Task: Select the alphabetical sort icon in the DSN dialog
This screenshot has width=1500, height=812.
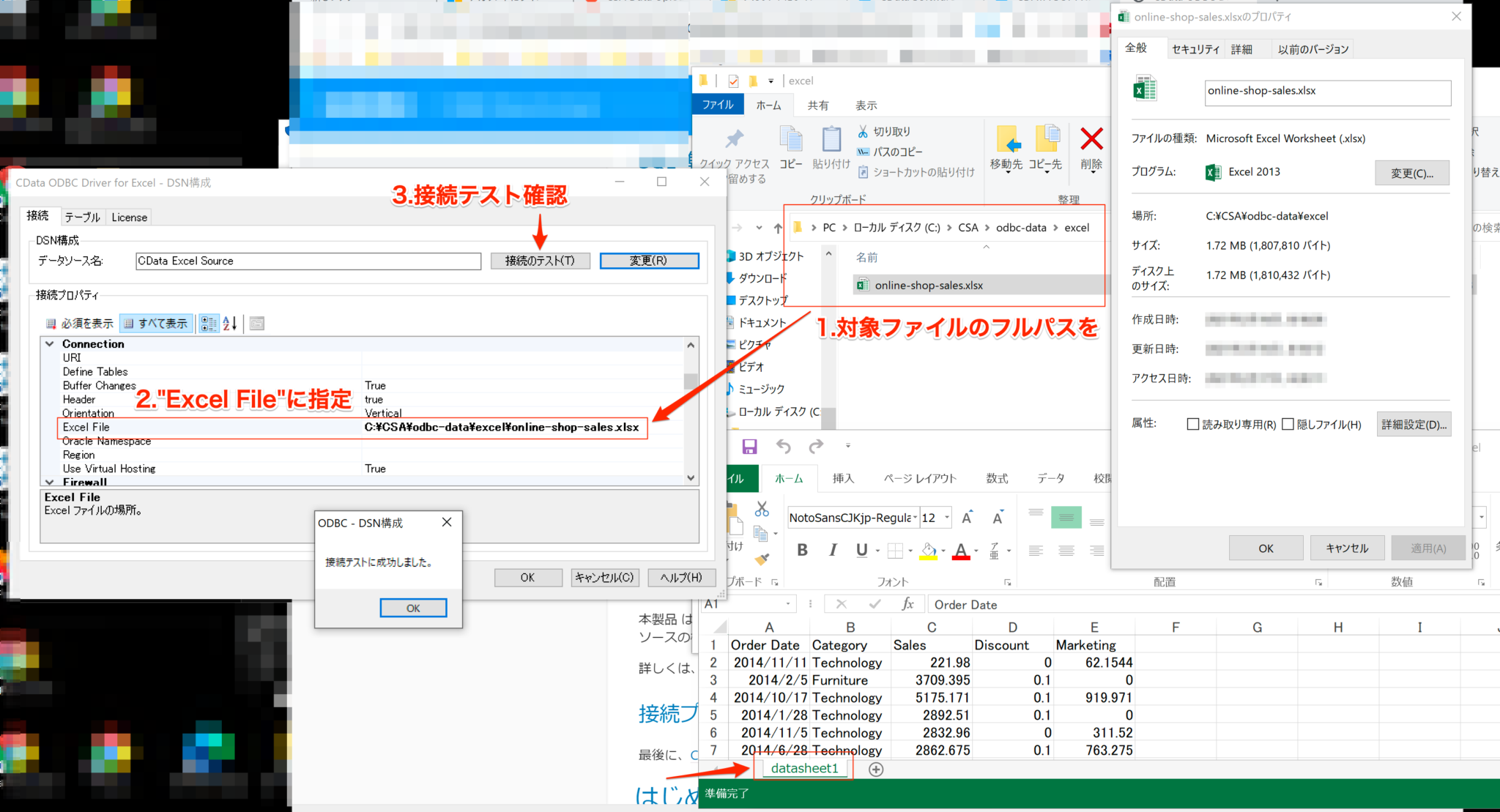Action: point(229,323)
